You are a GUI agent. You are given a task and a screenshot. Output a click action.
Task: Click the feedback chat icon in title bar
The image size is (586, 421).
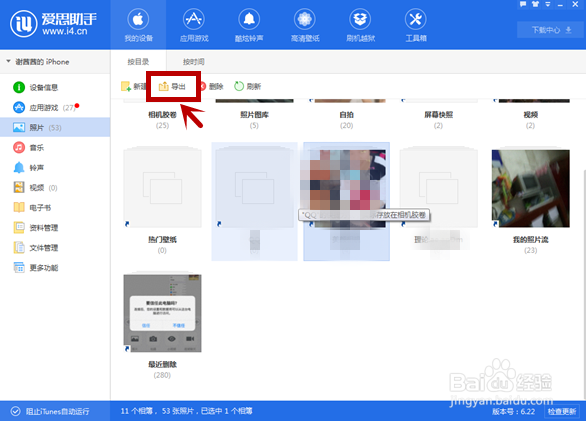523,4
